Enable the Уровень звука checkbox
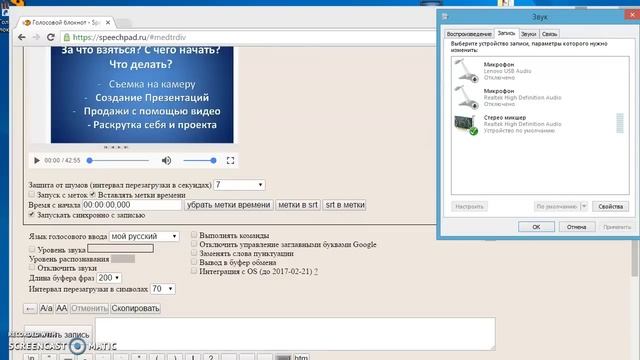640x360 pixels. click(32, 249)
